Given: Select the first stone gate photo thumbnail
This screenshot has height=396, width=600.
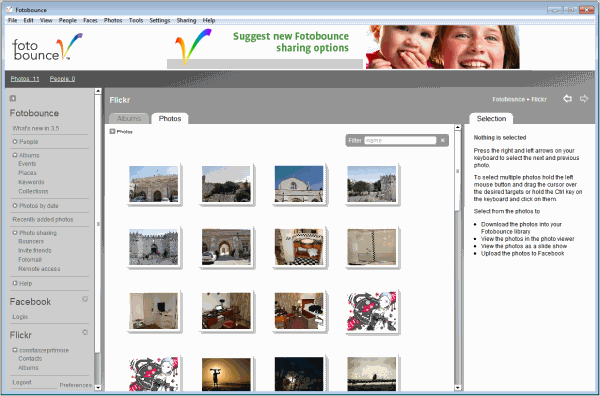Looking at the screenshot, I should point(153,184).
